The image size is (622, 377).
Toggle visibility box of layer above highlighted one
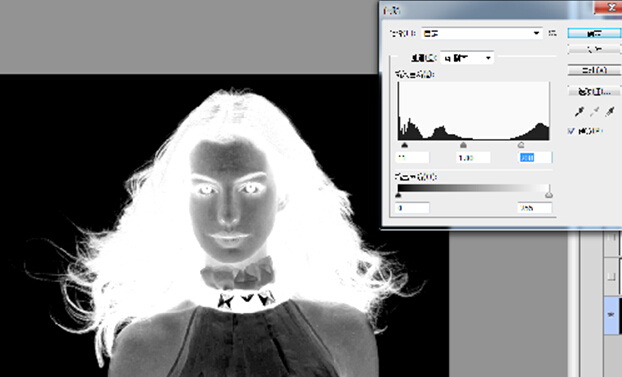pyautogui.click(x=612, y=277)
